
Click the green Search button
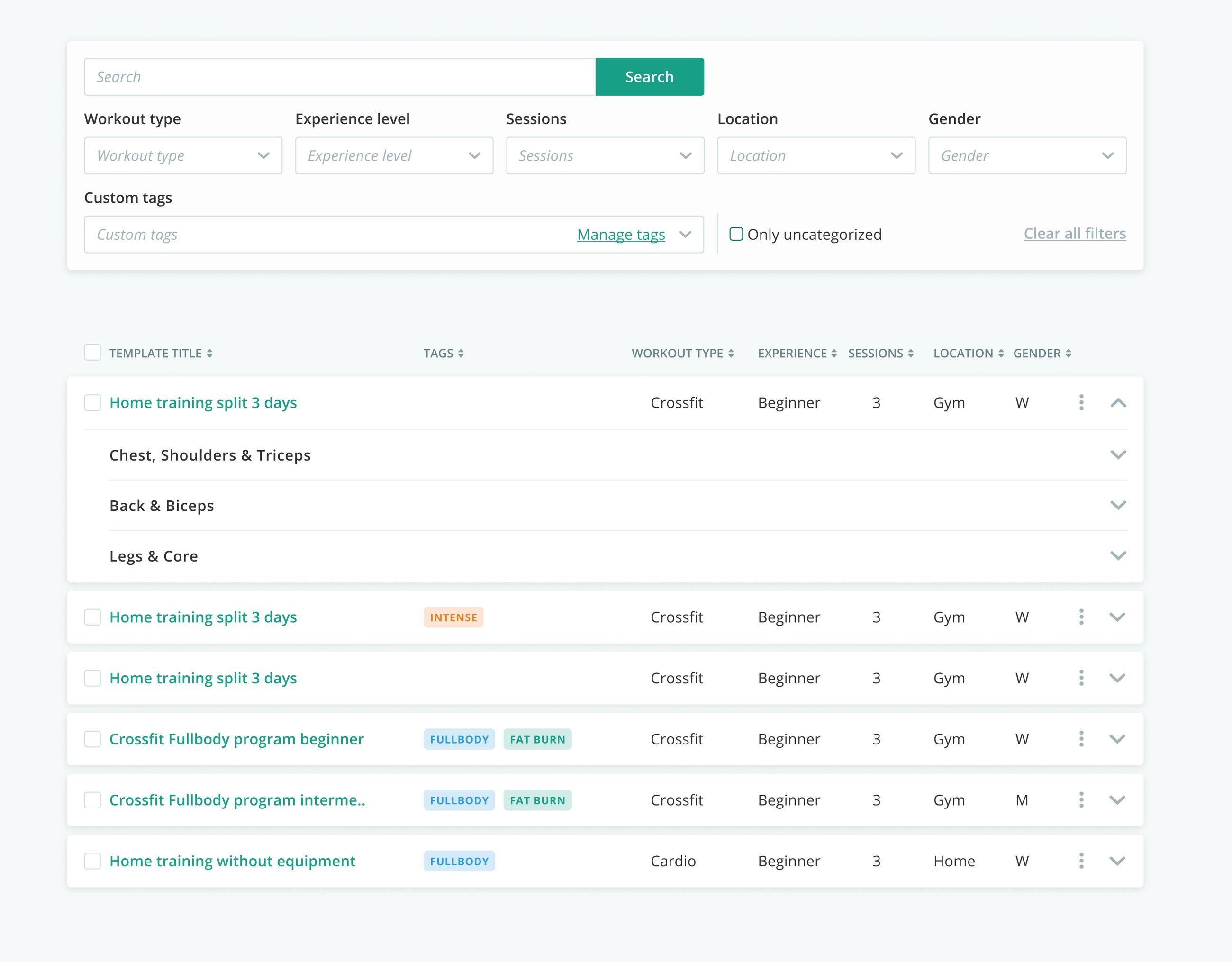pos(650,77)
